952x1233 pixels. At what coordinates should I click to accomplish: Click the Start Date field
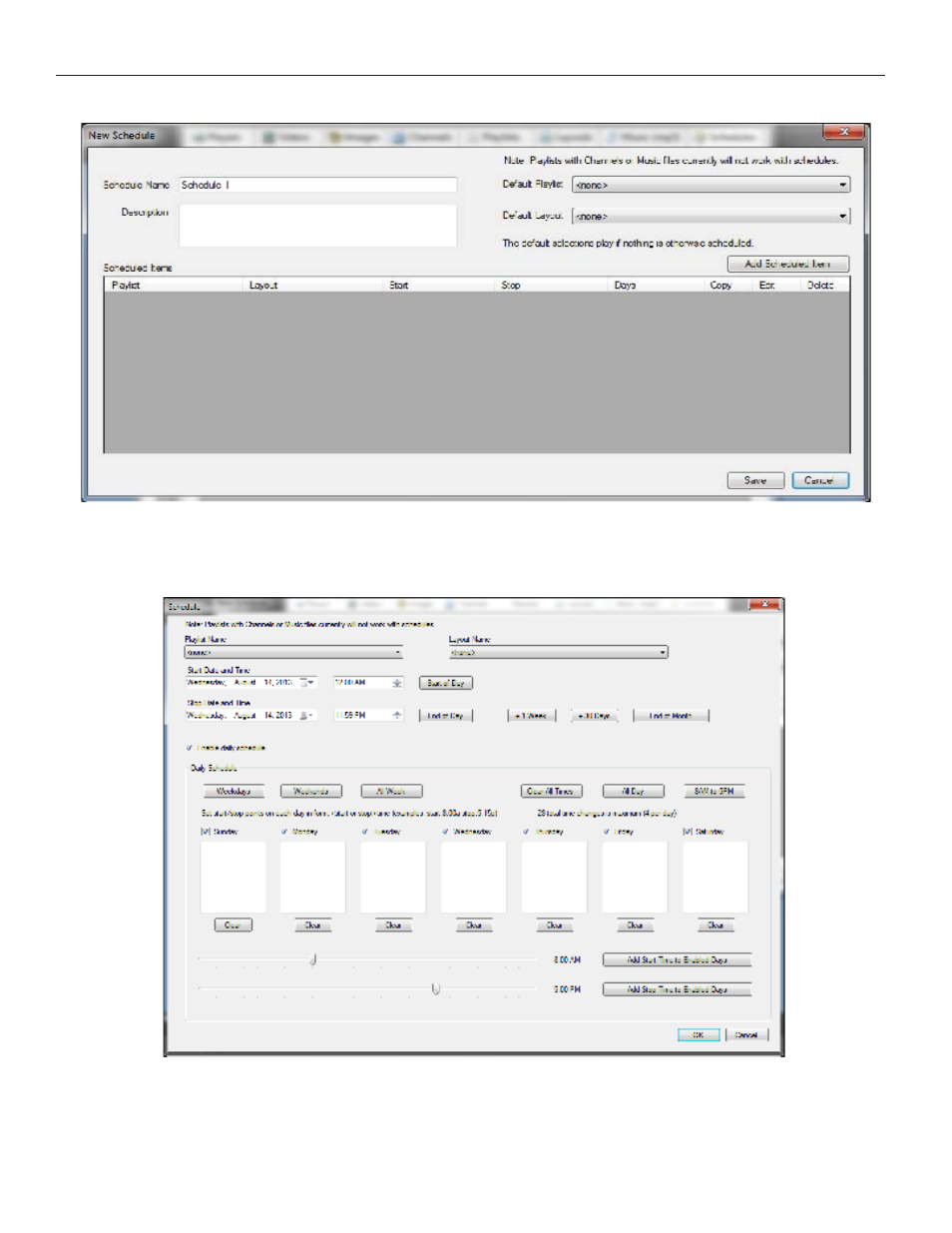point(250,683)
